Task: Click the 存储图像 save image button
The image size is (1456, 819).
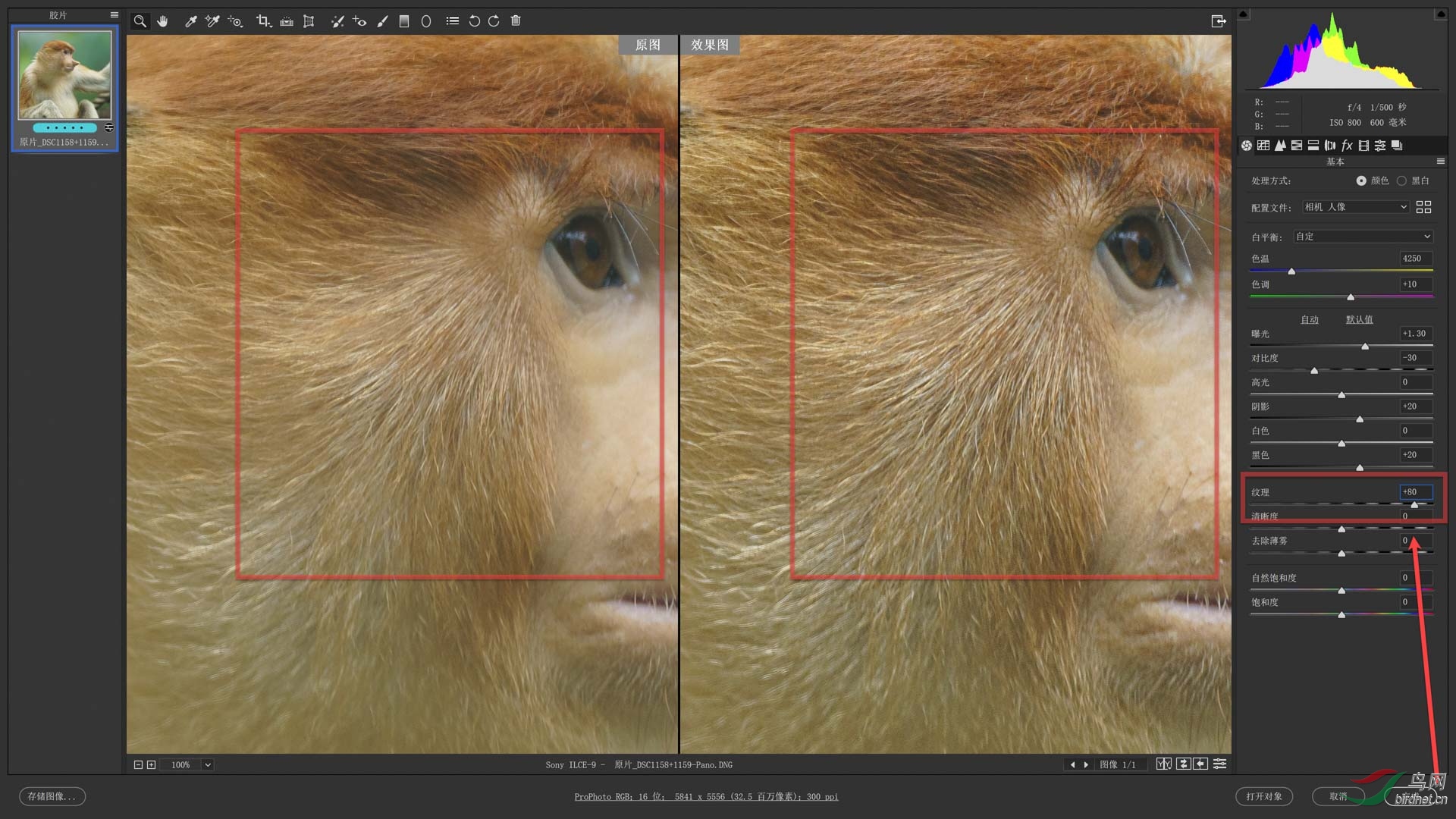Action: (52, 796)
